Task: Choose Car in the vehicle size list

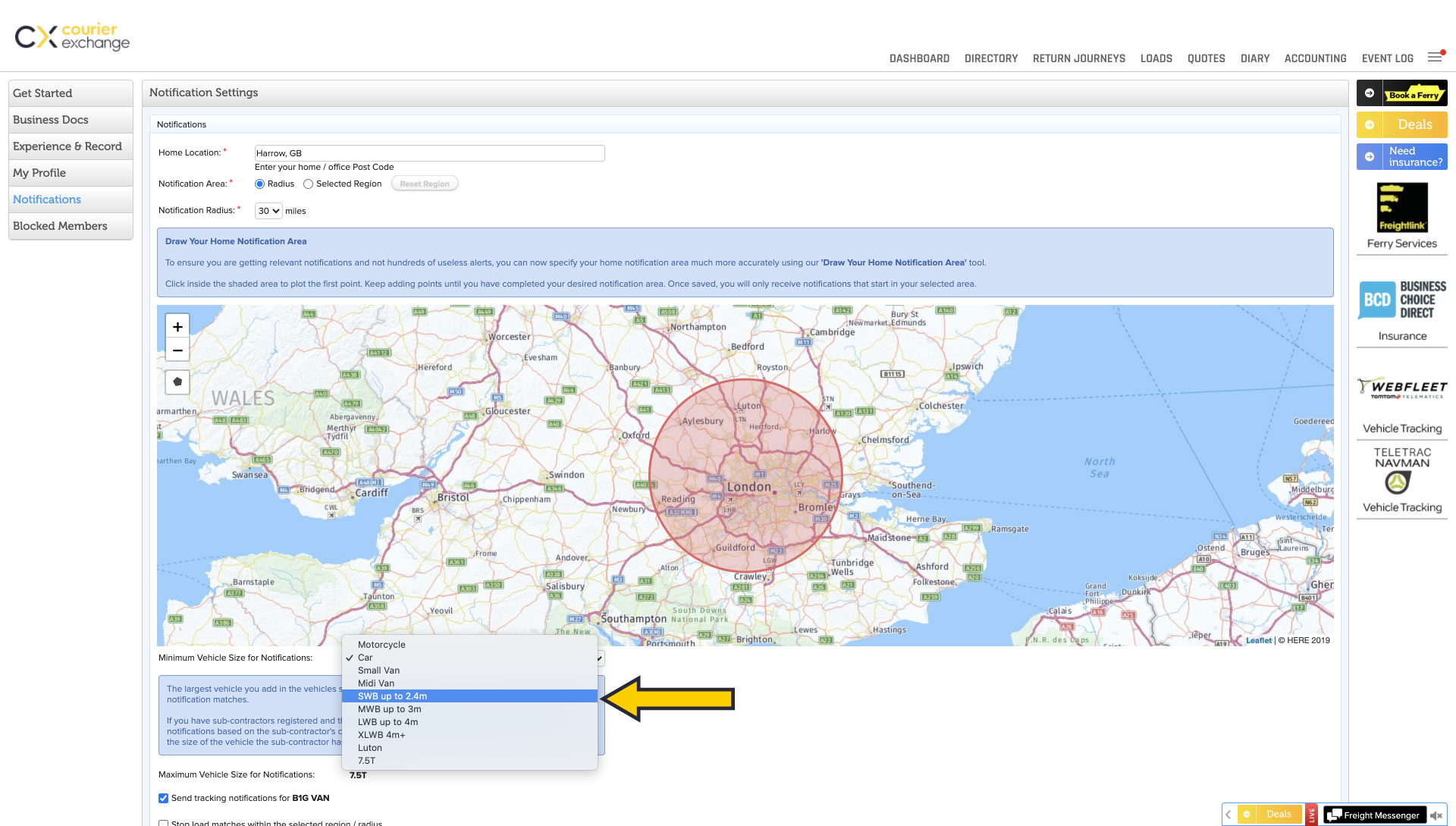Action: (x=470, y=658)
